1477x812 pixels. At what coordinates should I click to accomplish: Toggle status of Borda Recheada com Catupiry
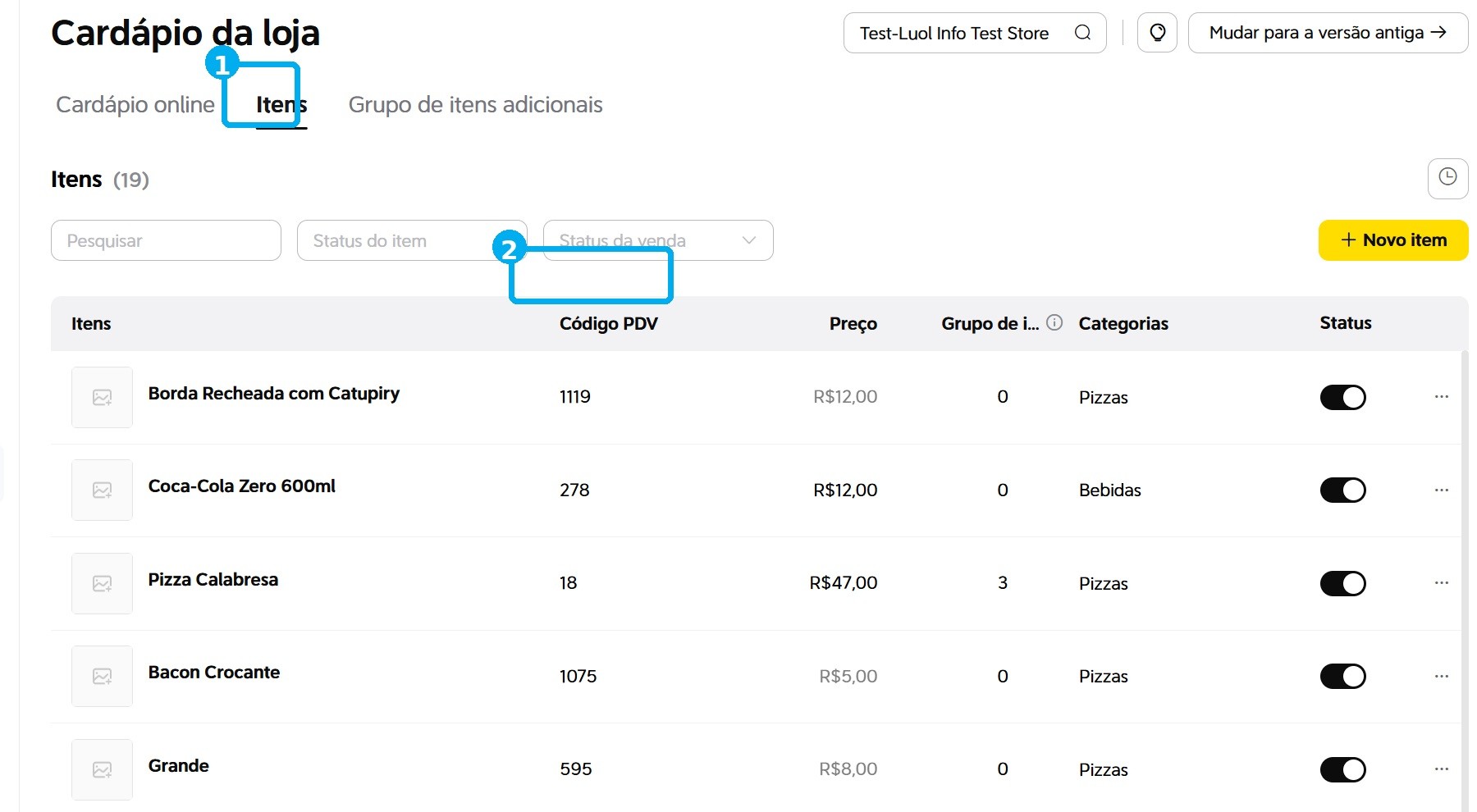(1342, 397)
